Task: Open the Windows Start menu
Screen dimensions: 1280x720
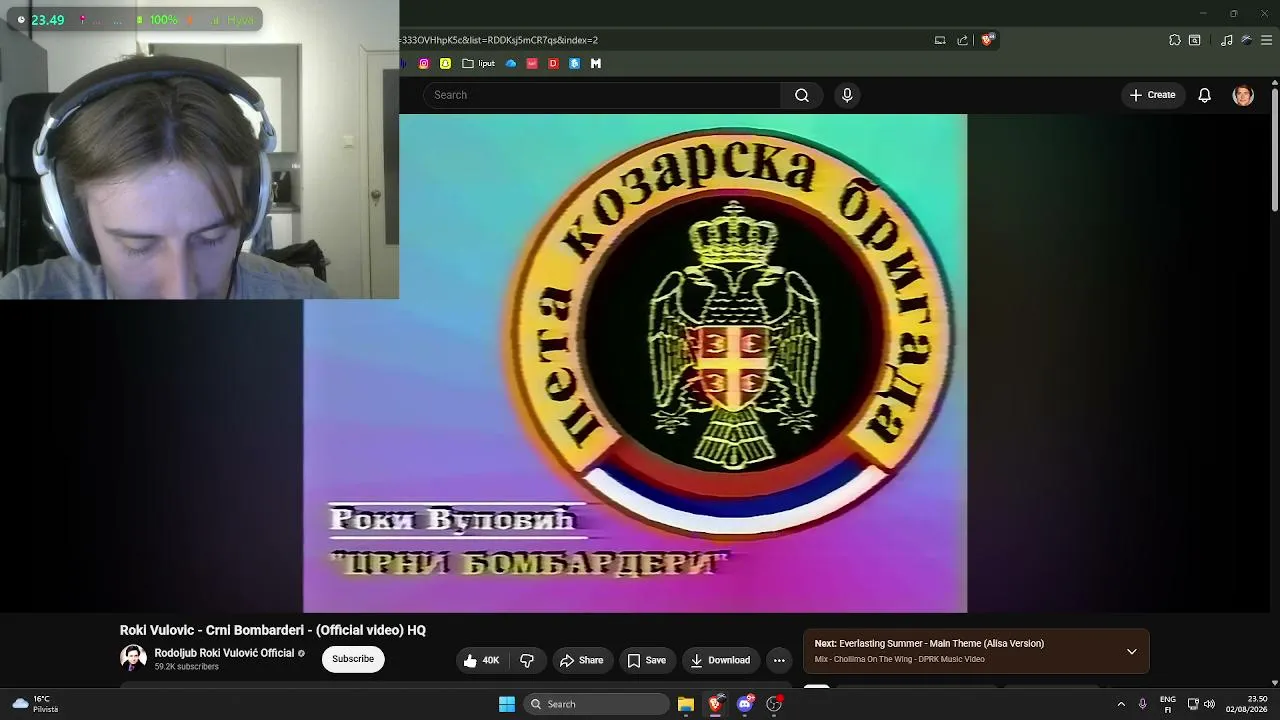Action: [507, 704]
